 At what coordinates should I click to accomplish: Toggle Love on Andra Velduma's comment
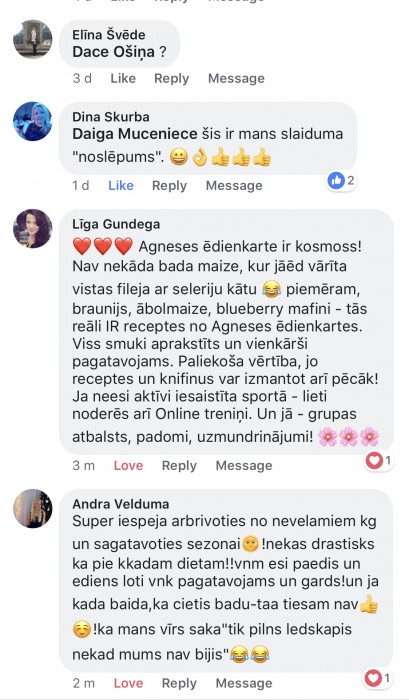coord(128,683)
